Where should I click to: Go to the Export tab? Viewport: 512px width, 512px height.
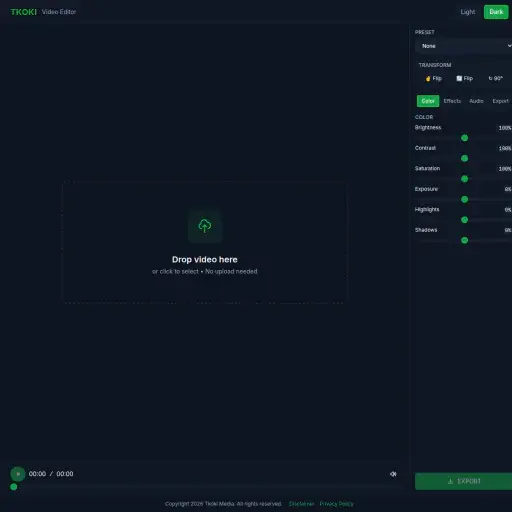[500, 101]
